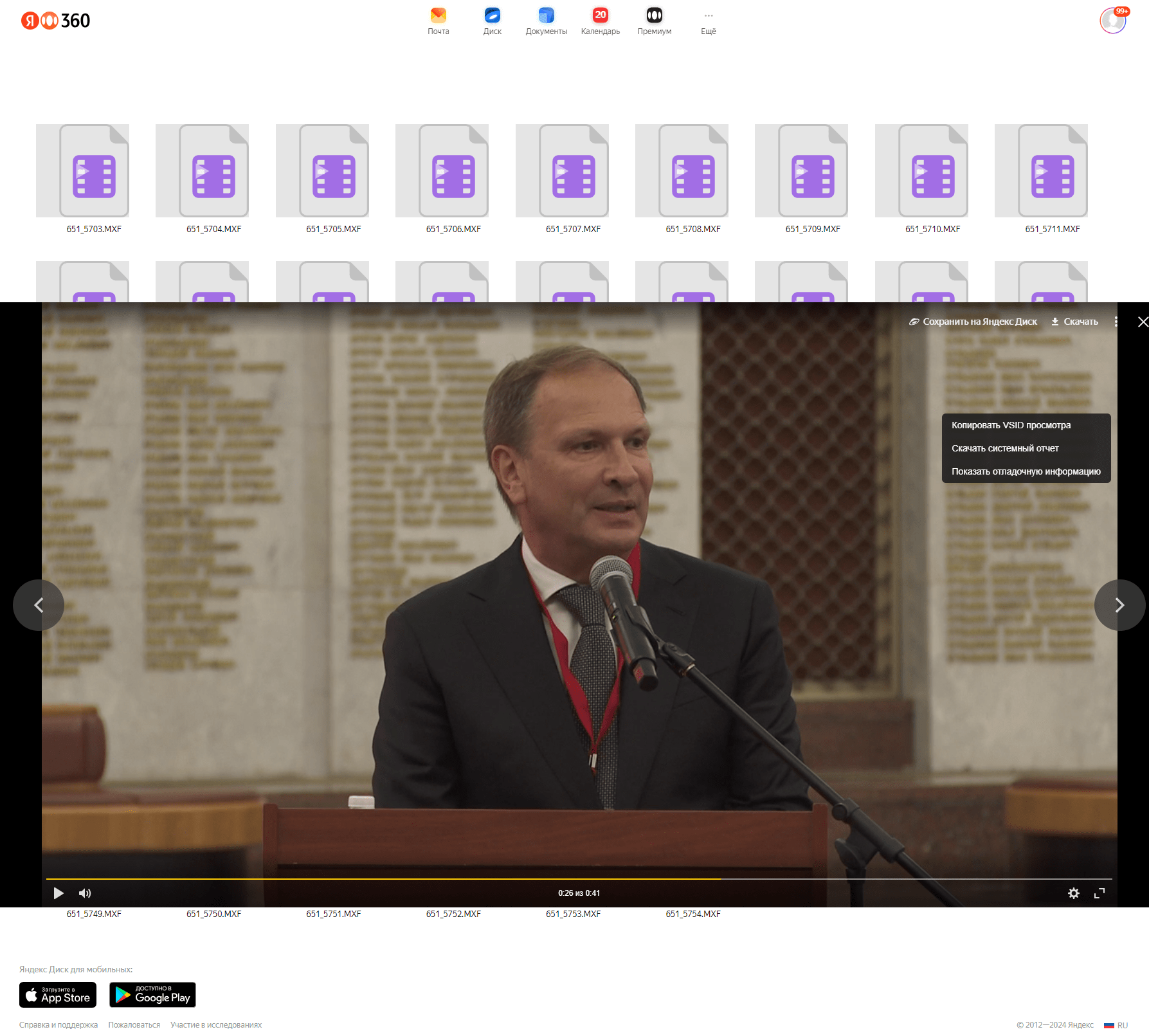
Task: Click the Yandex 360 logo
Action: tap(56, 21)
